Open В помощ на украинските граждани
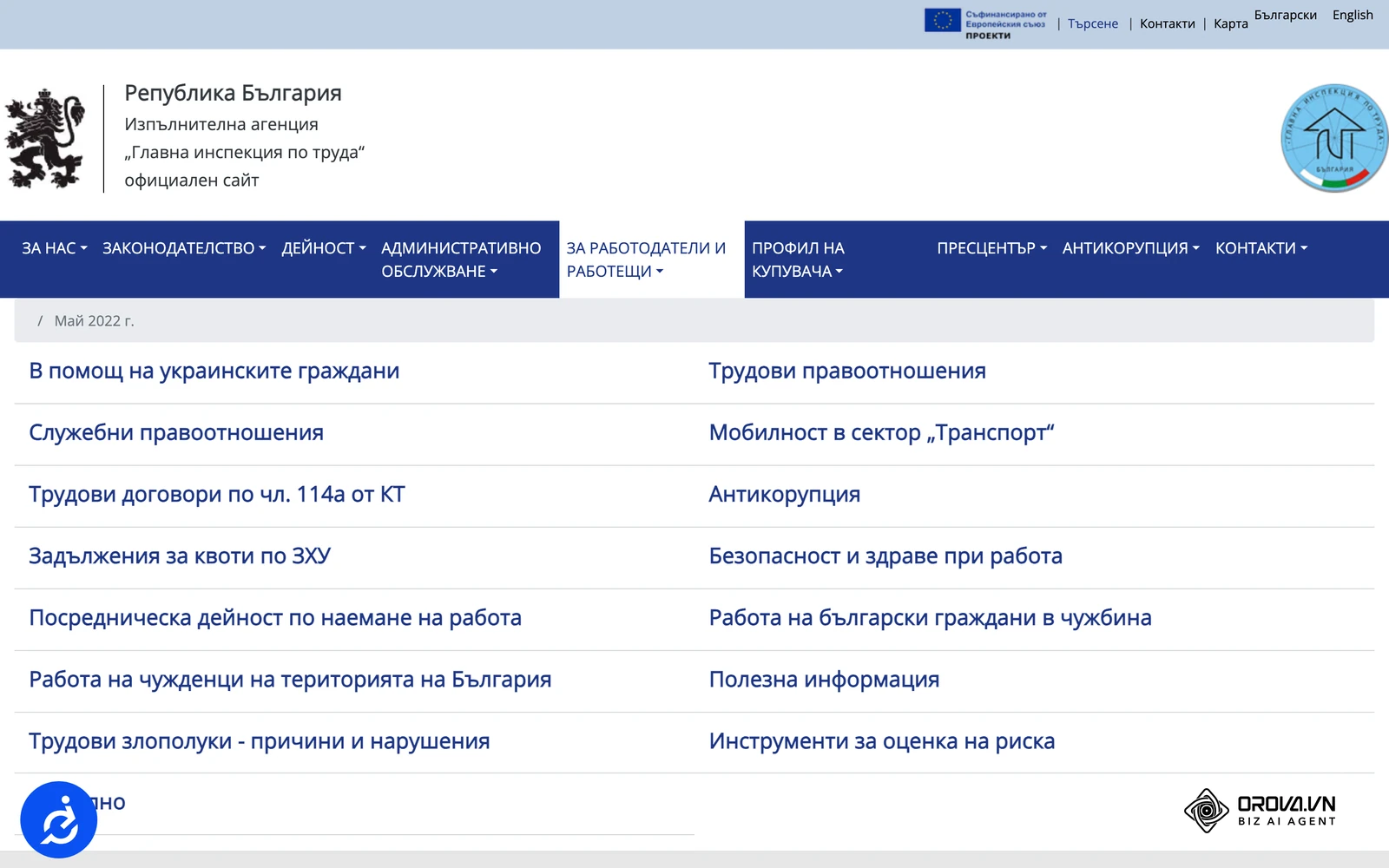This screenshot has width=1389, height=868. tap(214, 372)
